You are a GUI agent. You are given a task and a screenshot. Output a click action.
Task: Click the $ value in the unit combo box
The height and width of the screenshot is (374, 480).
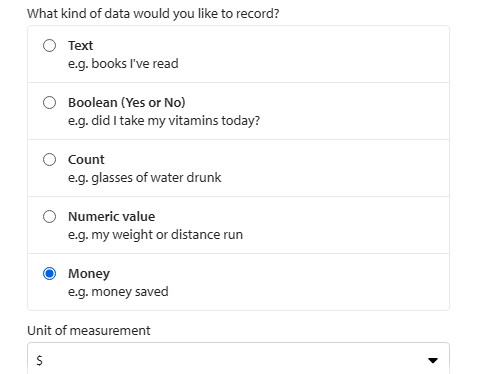point(39,360)
